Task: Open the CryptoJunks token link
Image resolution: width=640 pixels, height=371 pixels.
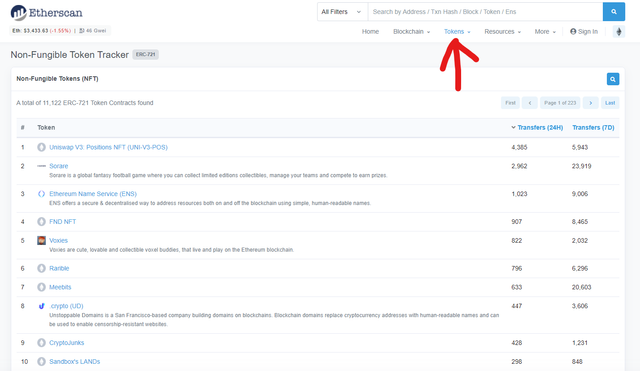Action: coord(67,343)
